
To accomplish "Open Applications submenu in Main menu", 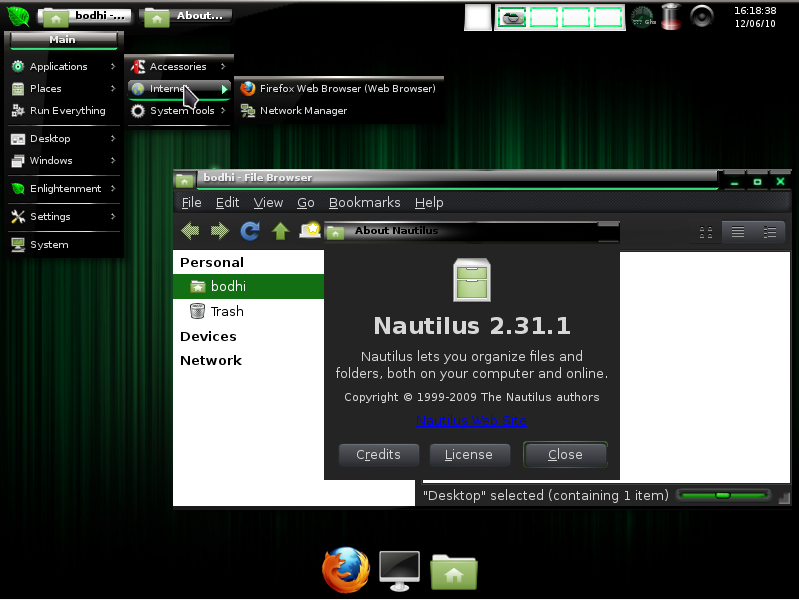I will pos(64,66).
